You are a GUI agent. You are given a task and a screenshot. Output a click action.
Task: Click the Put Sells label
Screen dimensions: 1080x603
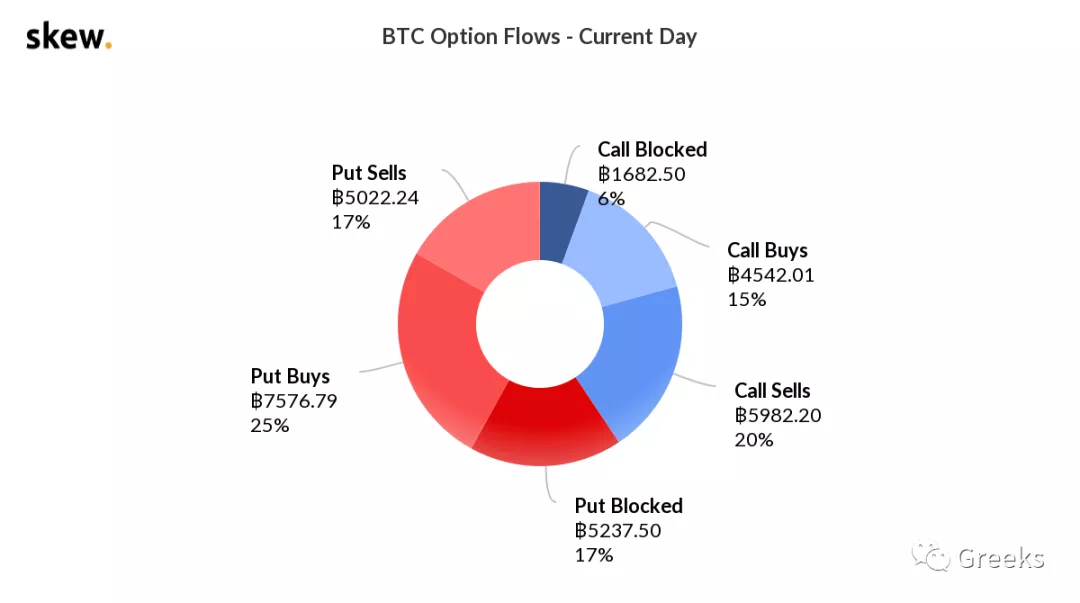pos(368,173)
